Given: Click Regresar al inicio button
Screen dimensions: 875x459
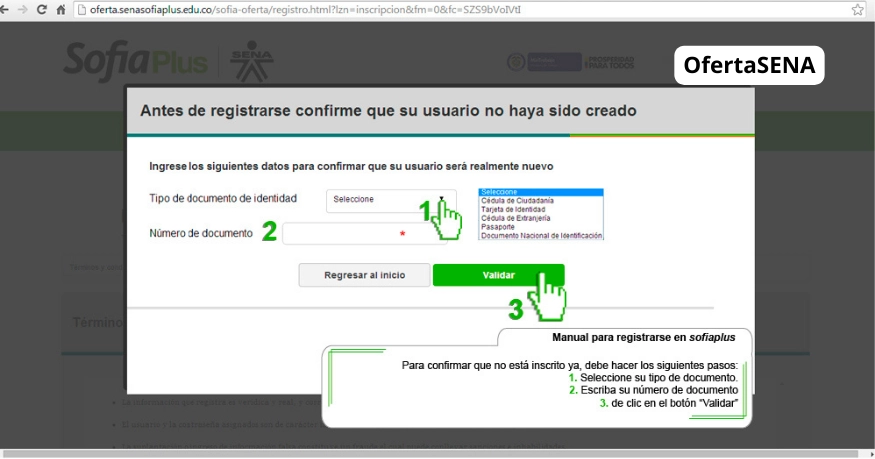Looking at the screenshot, I should click(x=364, y=275).
